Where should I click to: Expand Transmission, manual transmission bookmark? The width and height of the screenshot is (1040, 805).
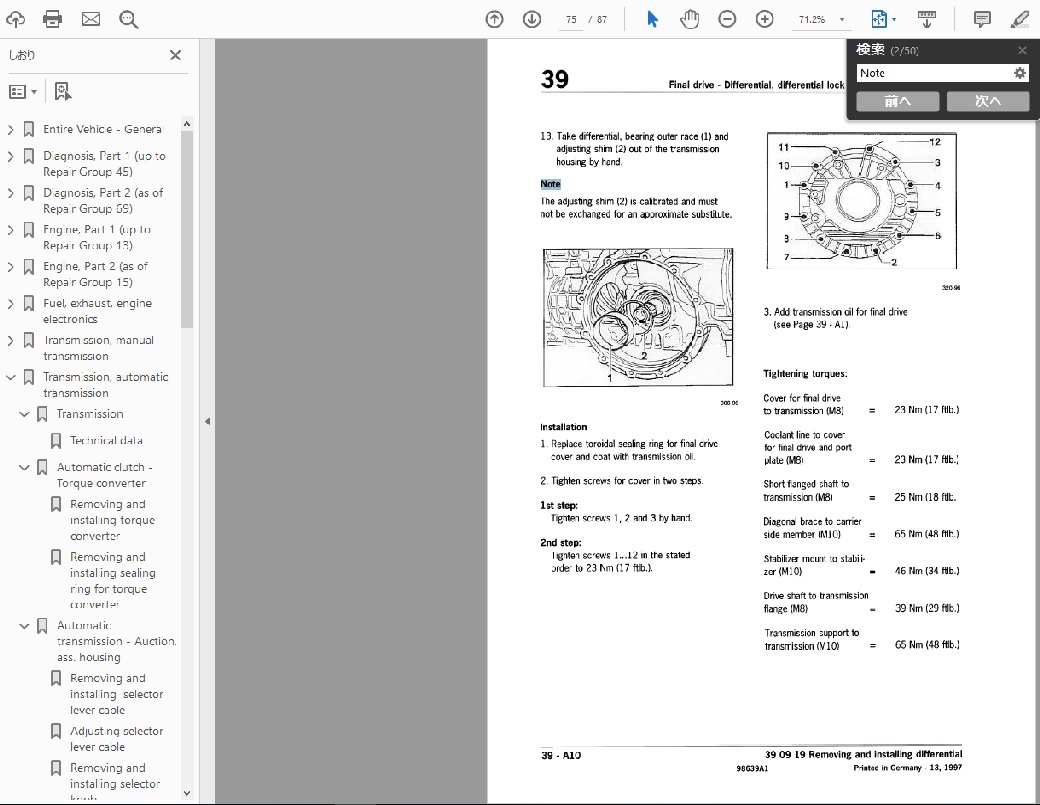[10, 341]
